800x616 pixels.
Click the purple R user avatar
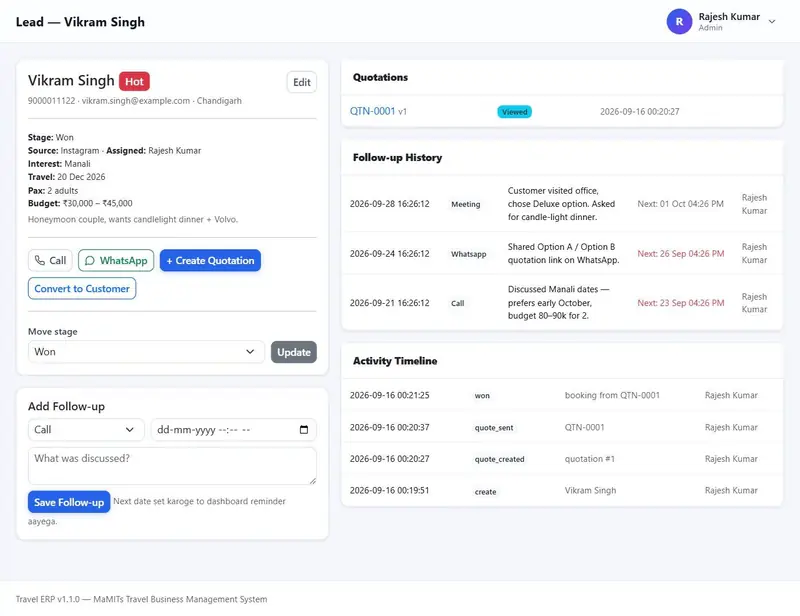click(679, 22)
